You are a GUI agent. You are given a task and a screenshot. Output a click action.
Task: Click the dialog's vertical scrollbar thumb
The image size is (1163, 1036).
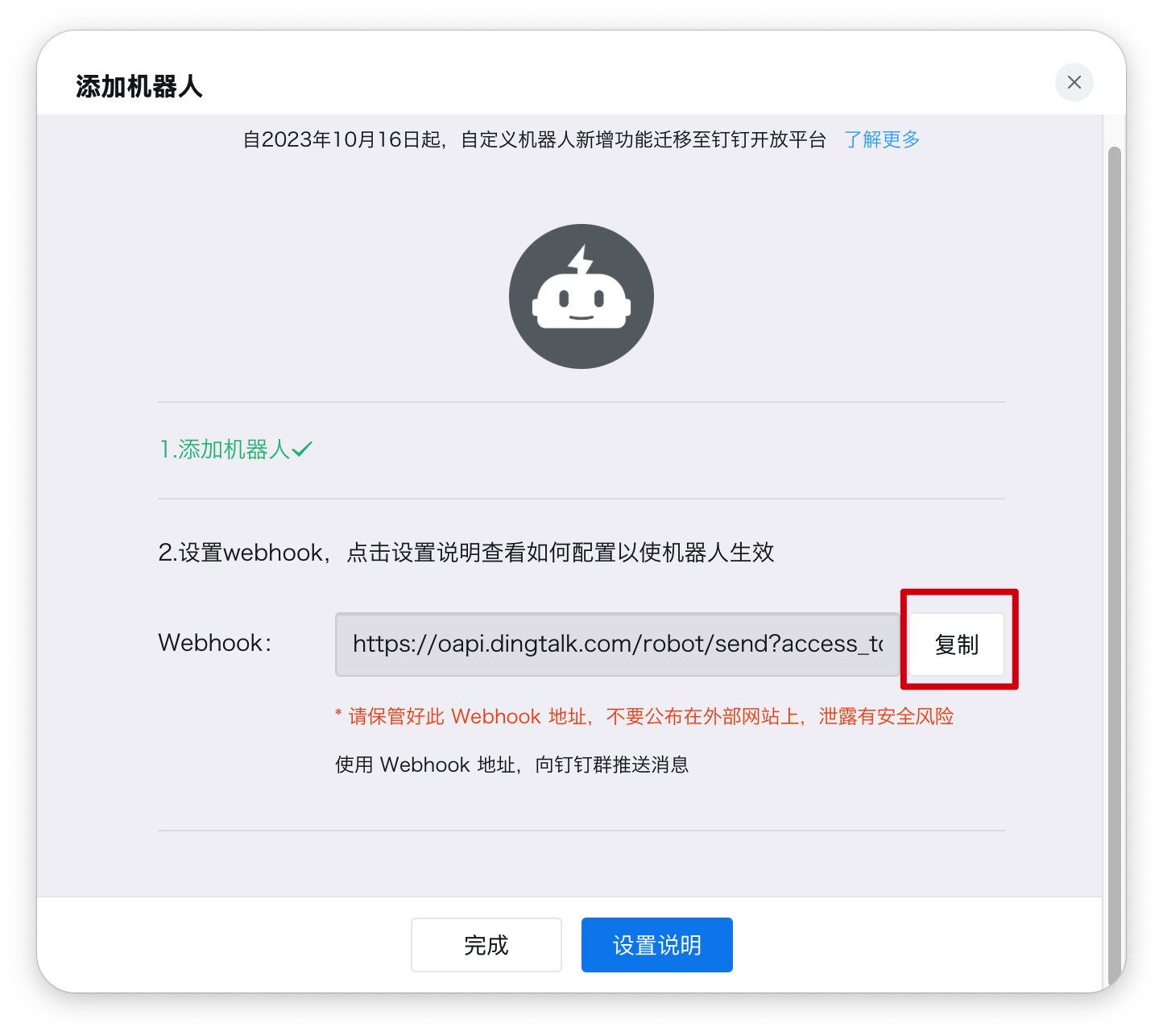1115,564
